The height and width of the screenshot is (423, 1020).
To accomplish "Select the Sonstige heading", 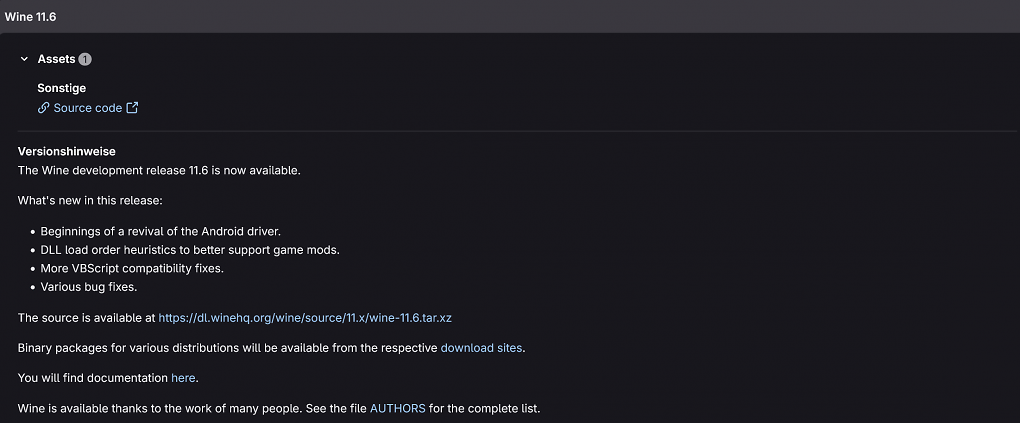I will [x=62, y=88].
